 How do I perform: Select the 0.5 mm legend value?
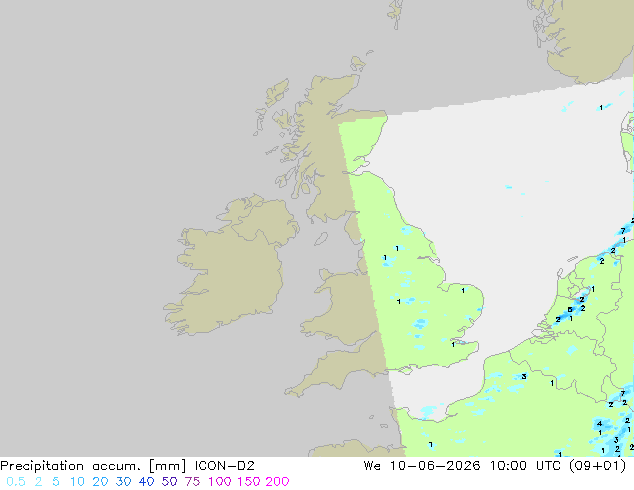tap(16, 482)
